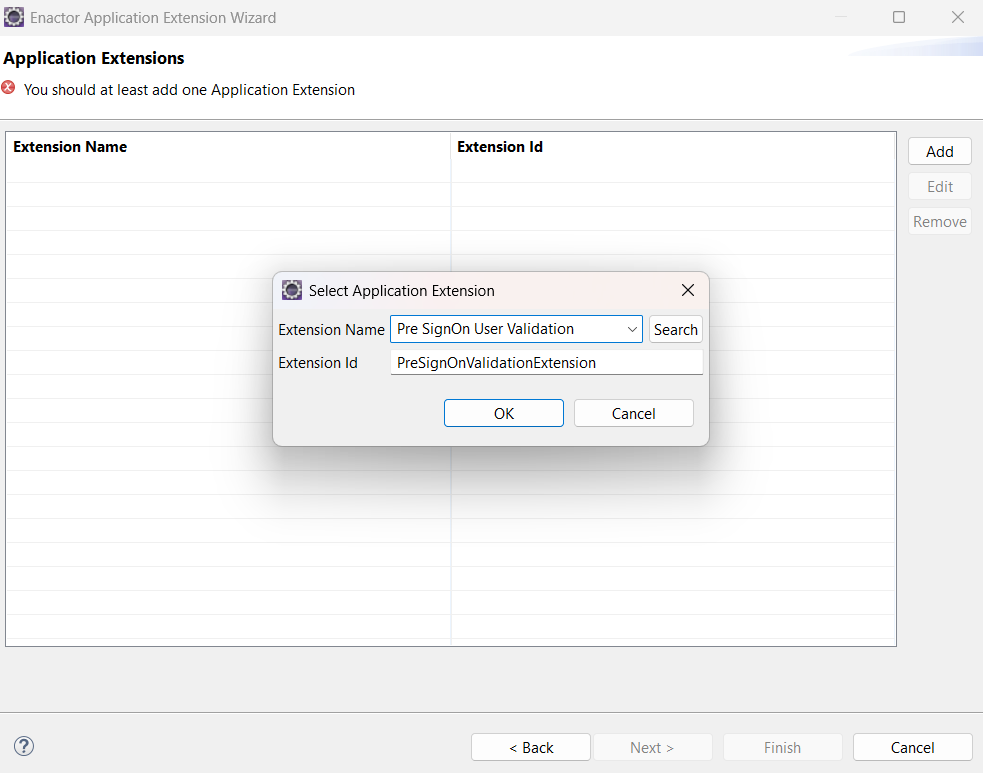This screenshot has height=773, width=983.
Task: Go back using the Back button
Action: click(x=530, y=747)
